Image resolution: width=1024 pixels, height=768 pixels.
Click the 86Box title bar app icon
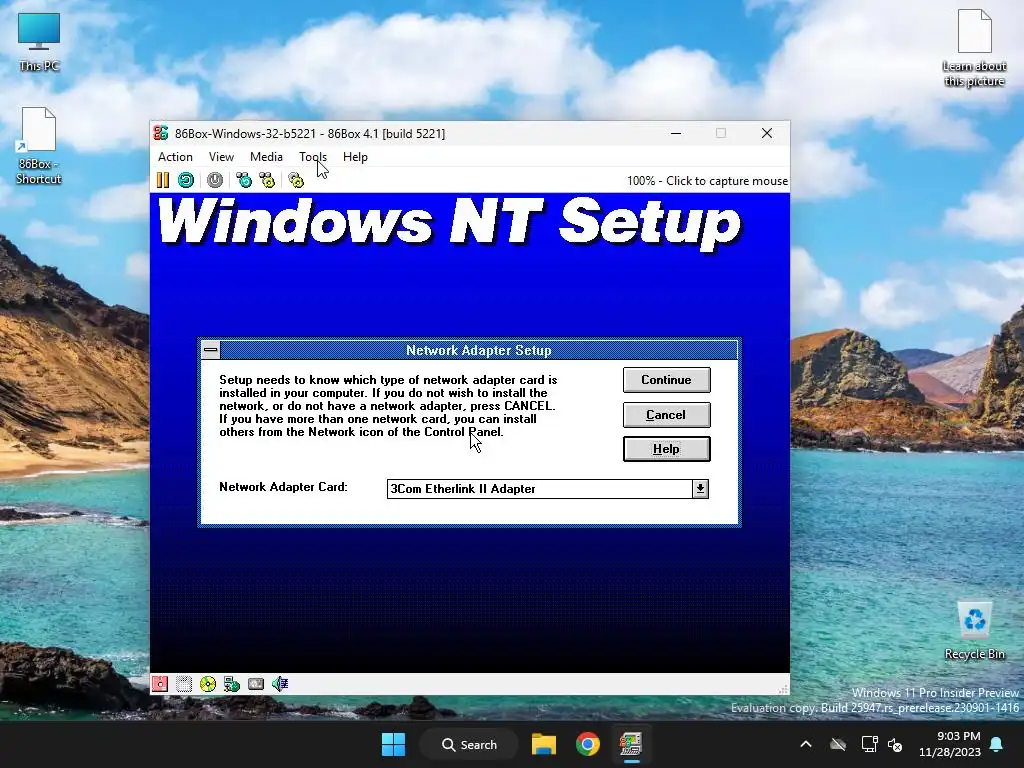[161, 133]
